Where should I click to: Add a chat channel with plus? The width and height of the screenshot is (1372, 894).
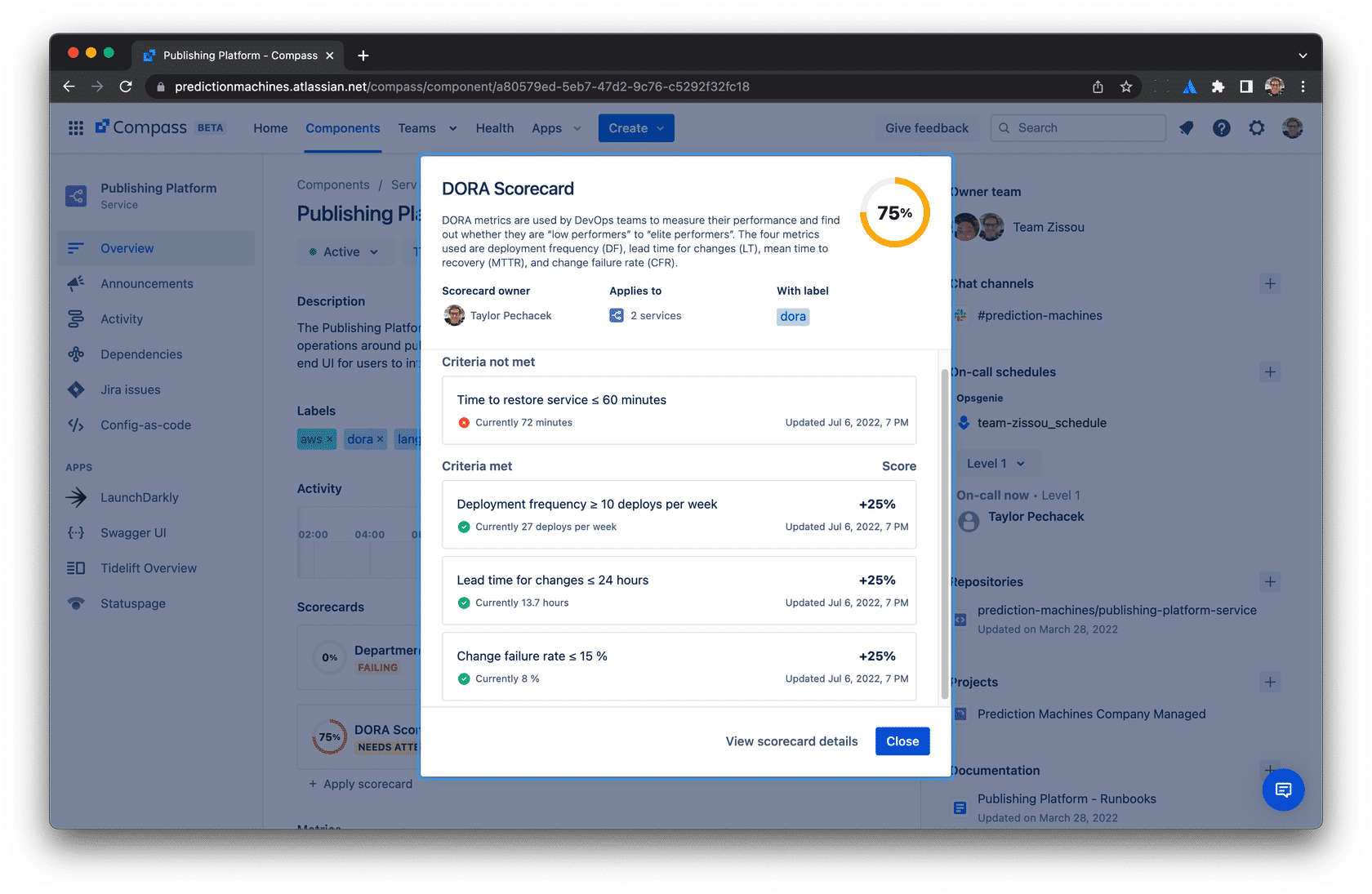point(1269,284)
